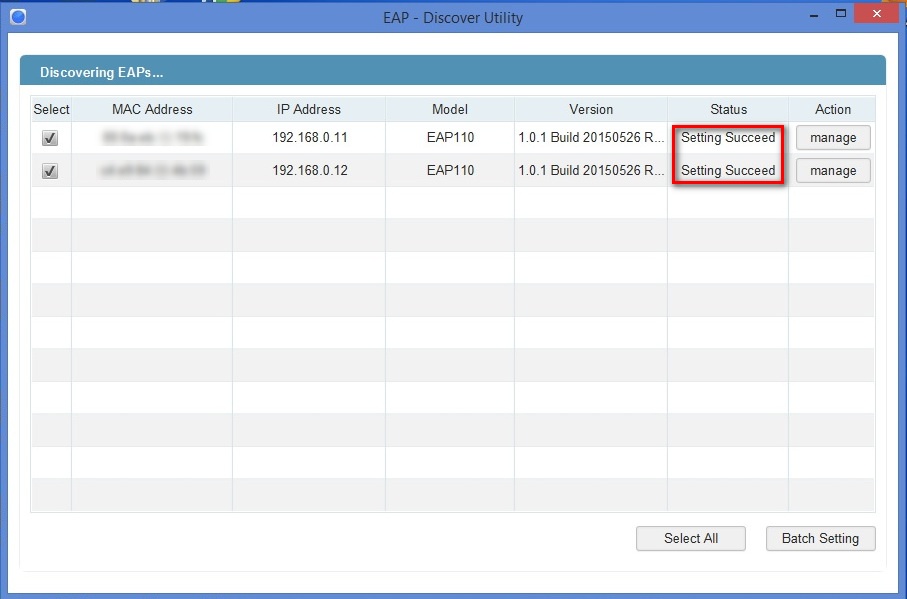The image size is (907, 599).
Task: Click the MAC Address column header
Action: pos(150,109)
